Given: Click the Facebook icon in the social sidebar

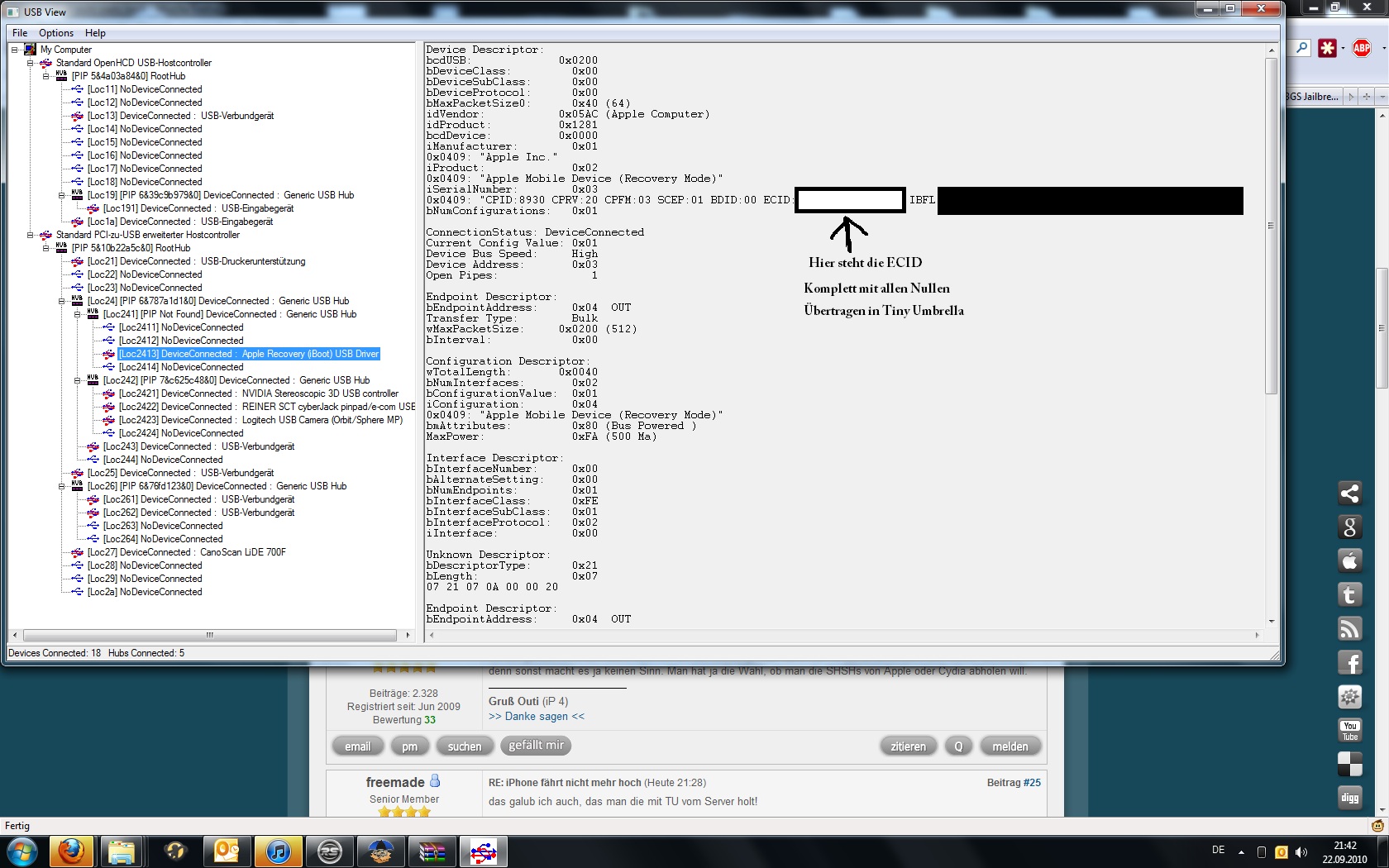Looking at the screenshot, I should pos(1349,662).
